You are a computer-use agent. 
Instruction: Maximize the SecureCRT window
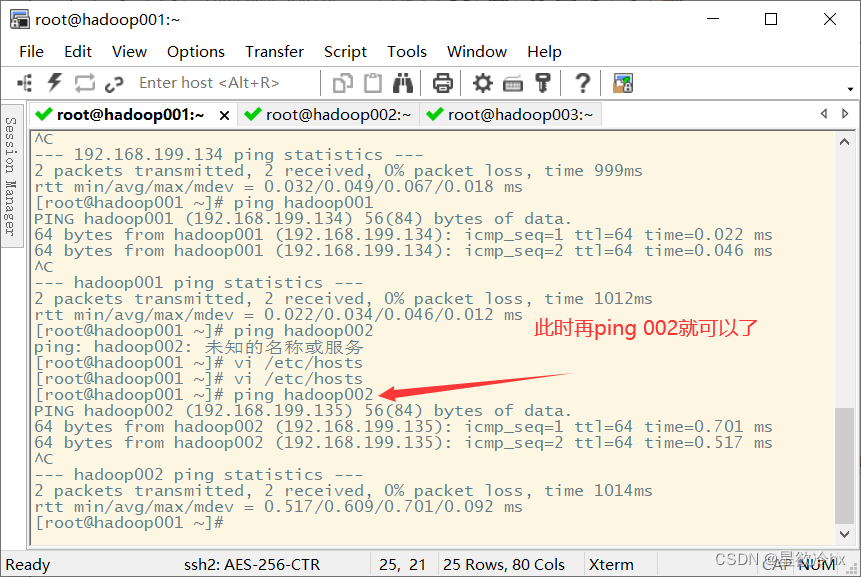(x=771, y=19)
